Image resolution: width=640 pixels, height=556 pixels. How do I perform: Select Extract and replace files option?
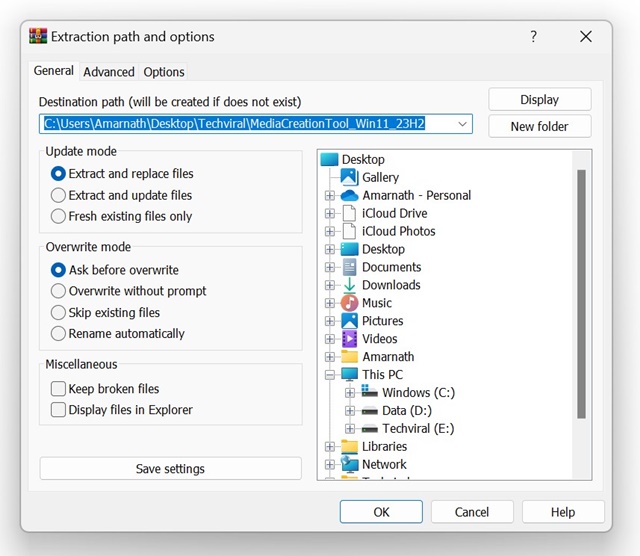pyautogui.click(x=122, y=173)
